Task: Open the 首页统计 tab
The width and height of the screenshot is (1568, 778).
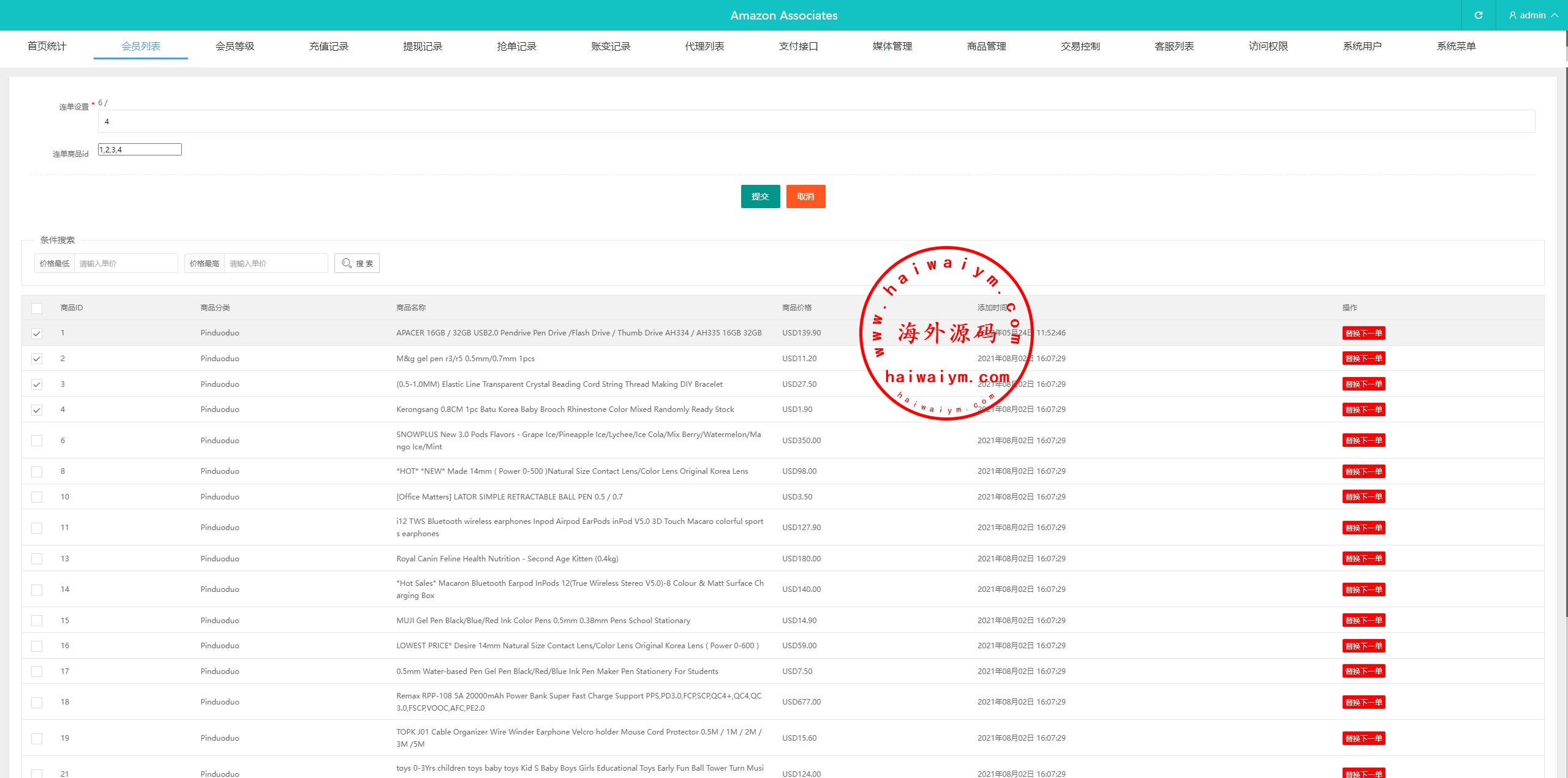Action: [47, 47]
